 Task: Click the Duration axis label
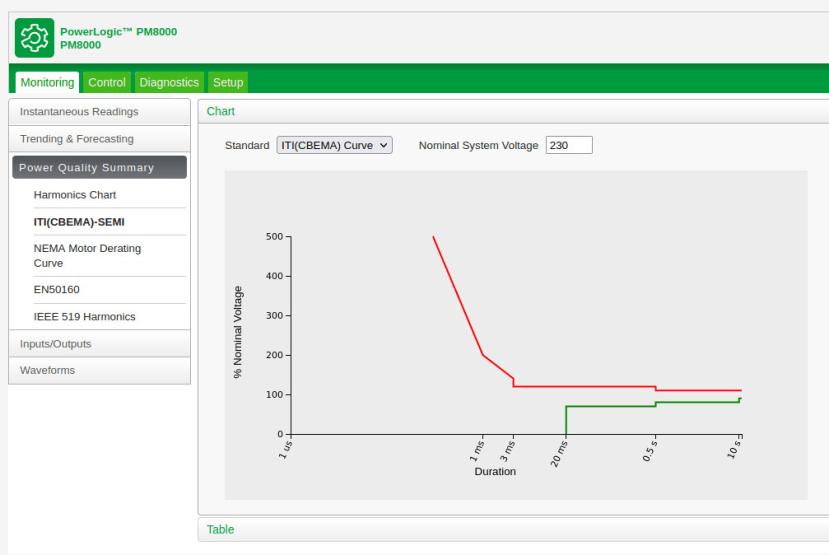[495, 471]
